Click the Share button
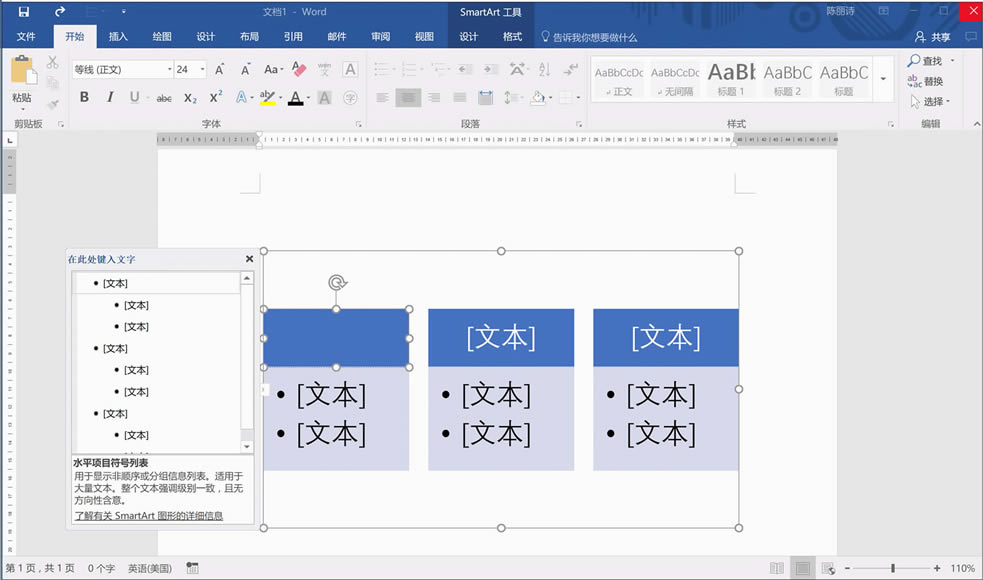 932,37
